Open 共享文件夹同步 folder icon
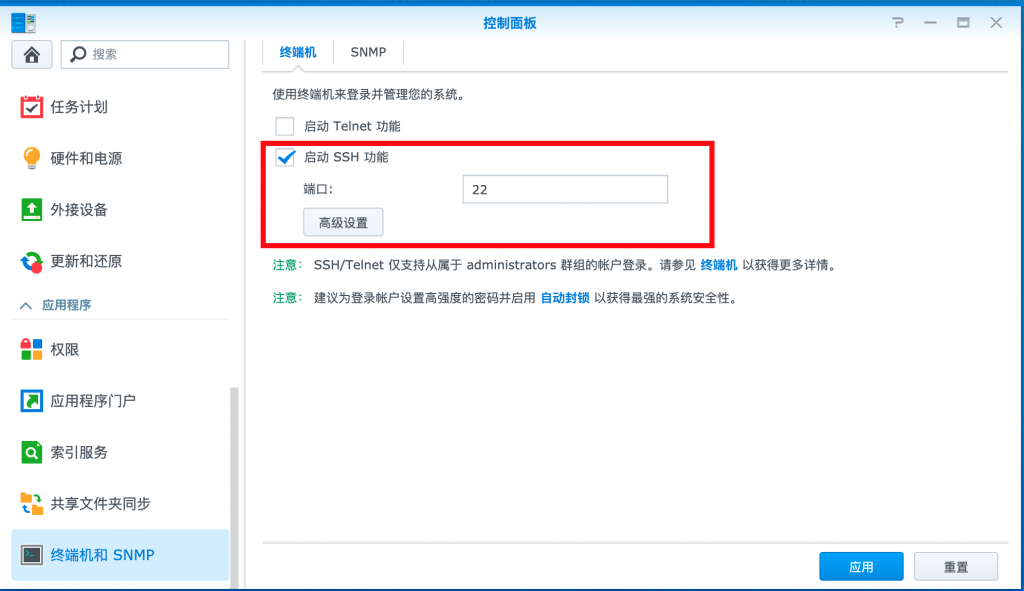Screen dimensions: 1024x591 click(x=32, y=503)
